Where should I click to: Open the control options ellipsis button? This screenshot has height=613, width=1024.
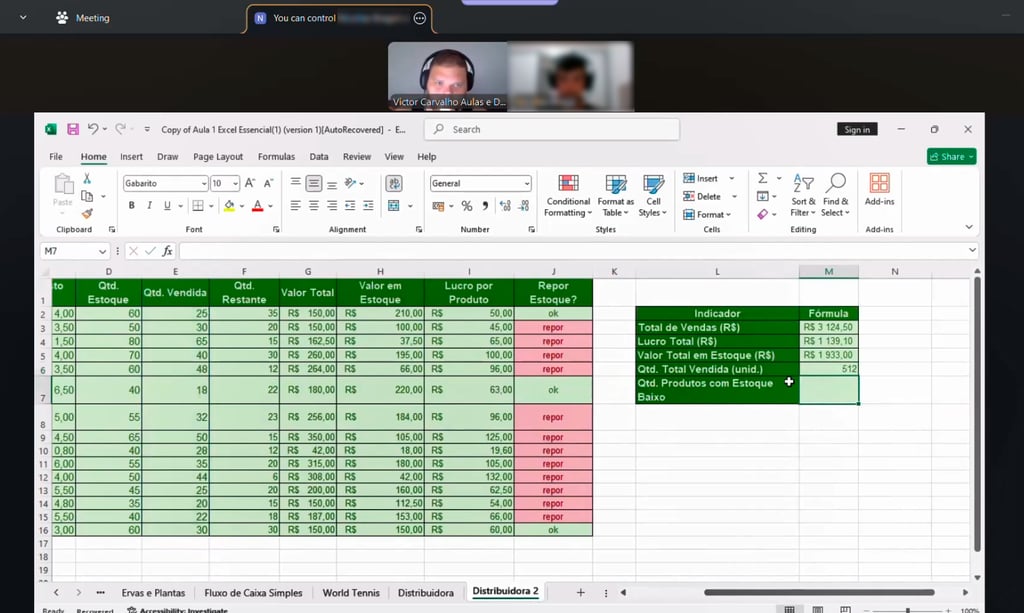click(x=420, y=18)
